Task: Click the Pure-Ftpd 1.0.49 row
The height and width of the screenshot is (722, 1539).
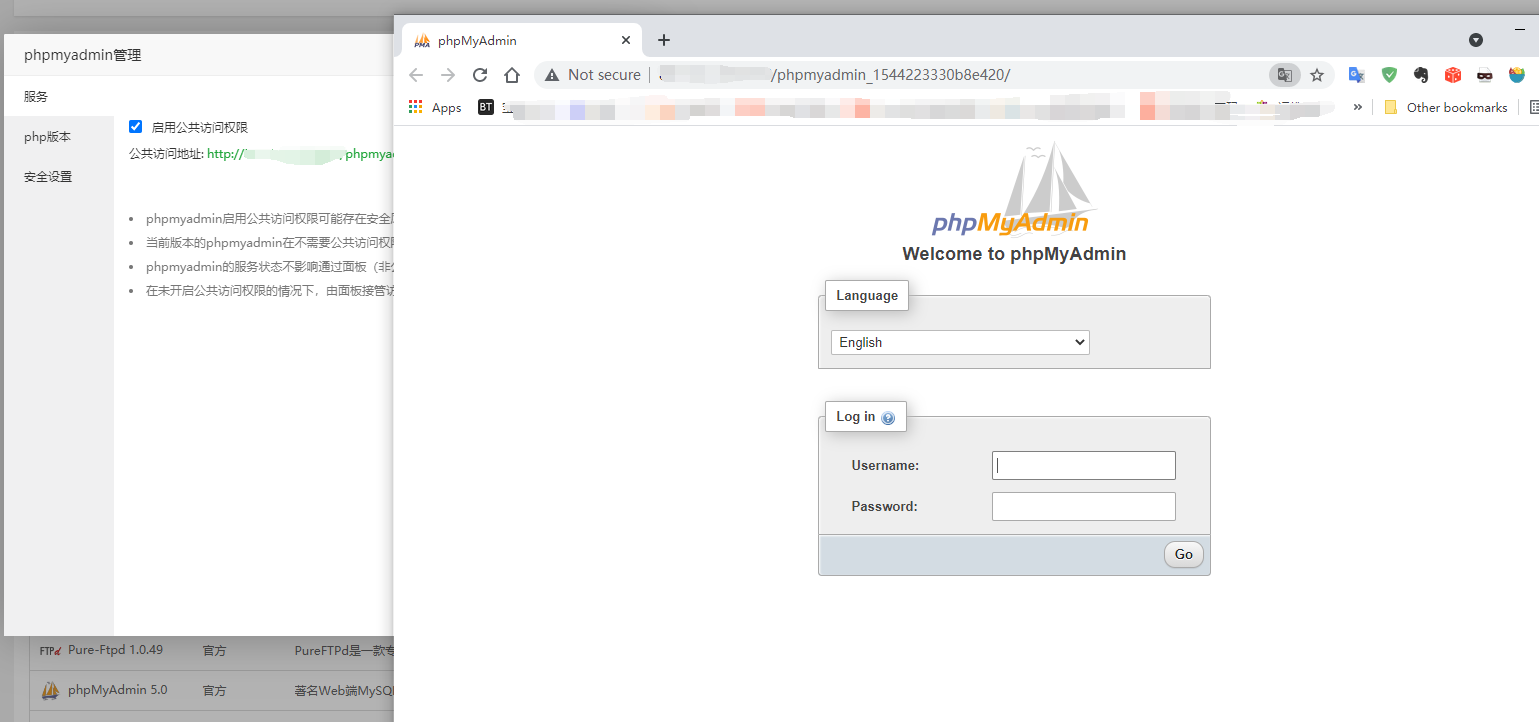Action: coord(212,650)
